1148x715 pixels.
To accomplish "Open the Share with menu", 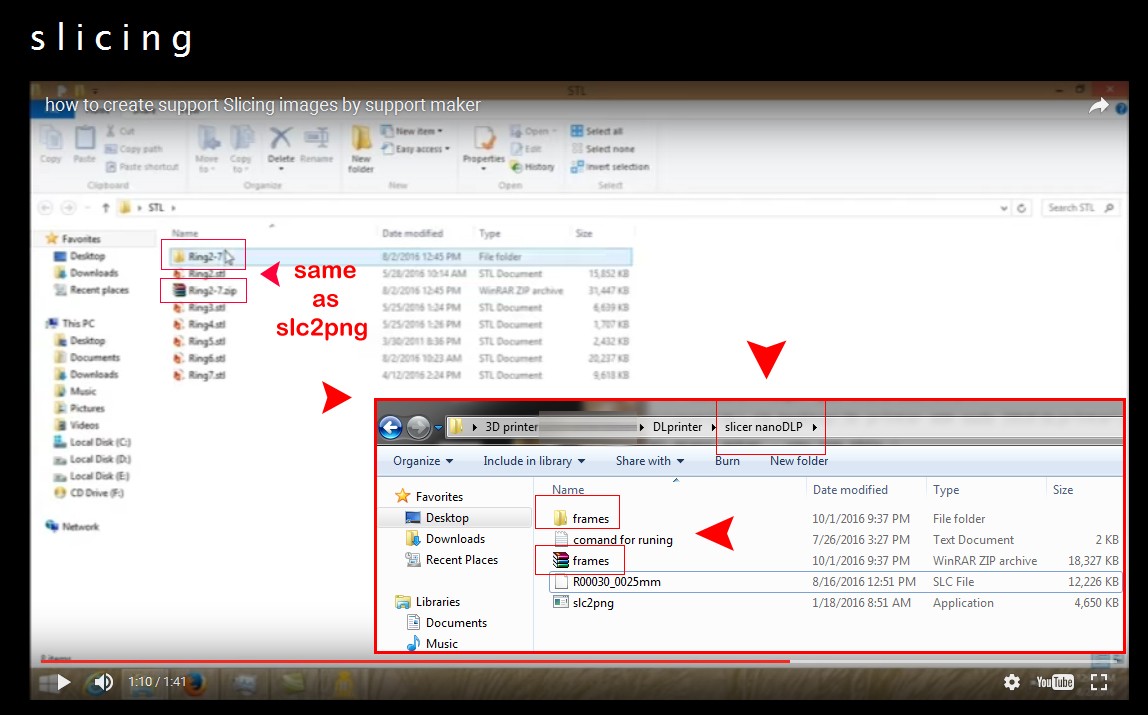I will pyautogui.click(x=650, y=461).
